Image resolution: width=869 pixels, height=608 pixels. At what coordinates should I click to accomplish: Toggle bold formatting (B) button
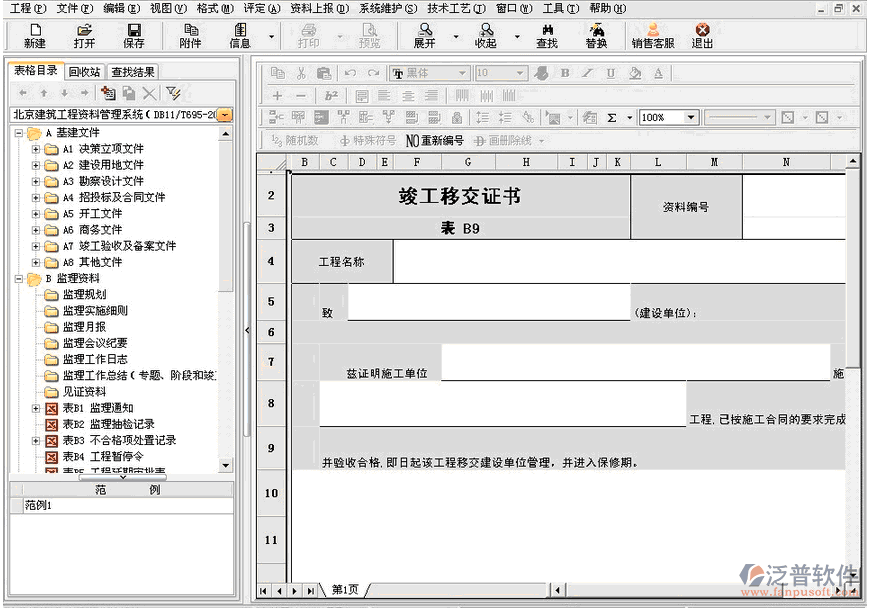tap(565, 73)
